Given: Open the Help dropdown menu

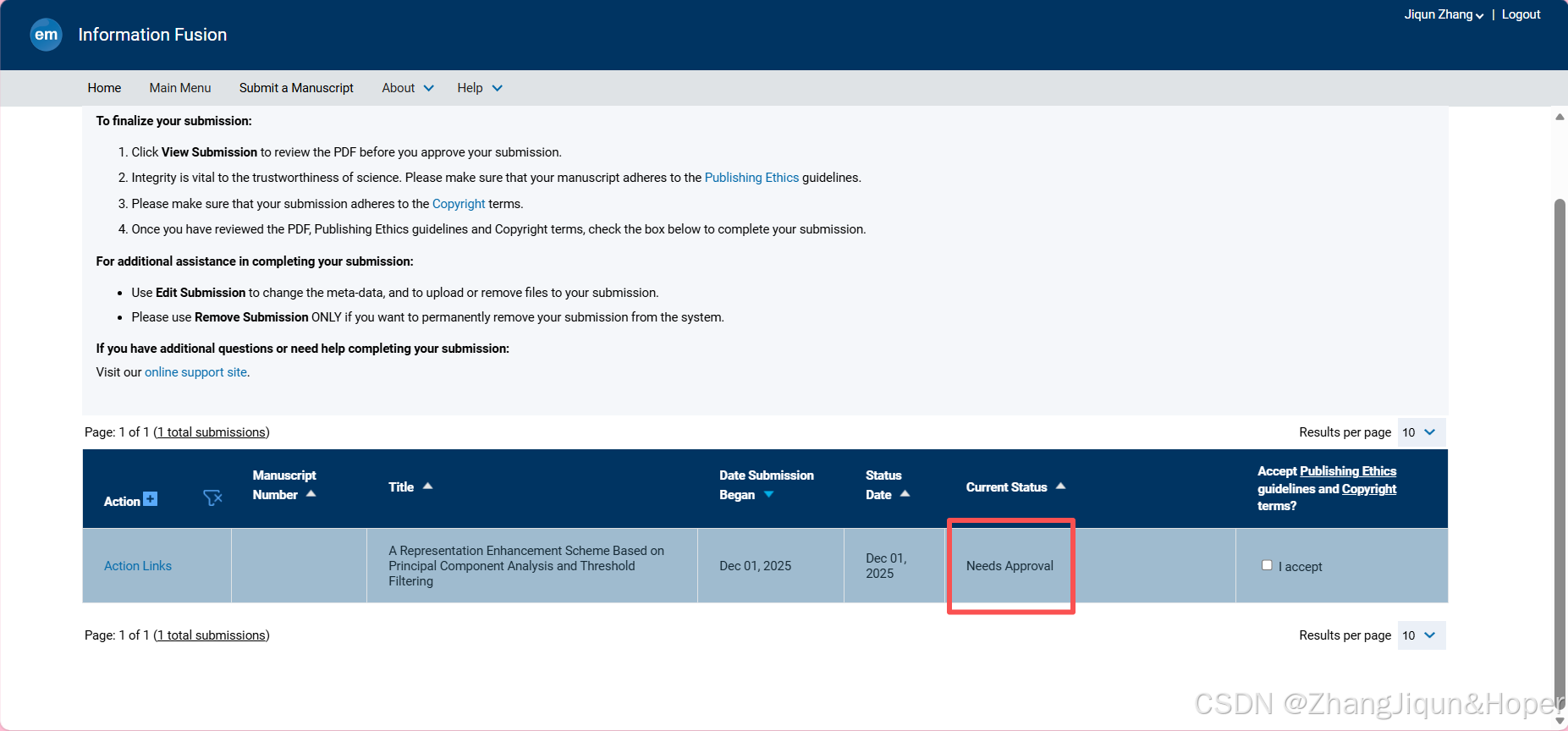Looking at the screenshot, I should 480,88.
